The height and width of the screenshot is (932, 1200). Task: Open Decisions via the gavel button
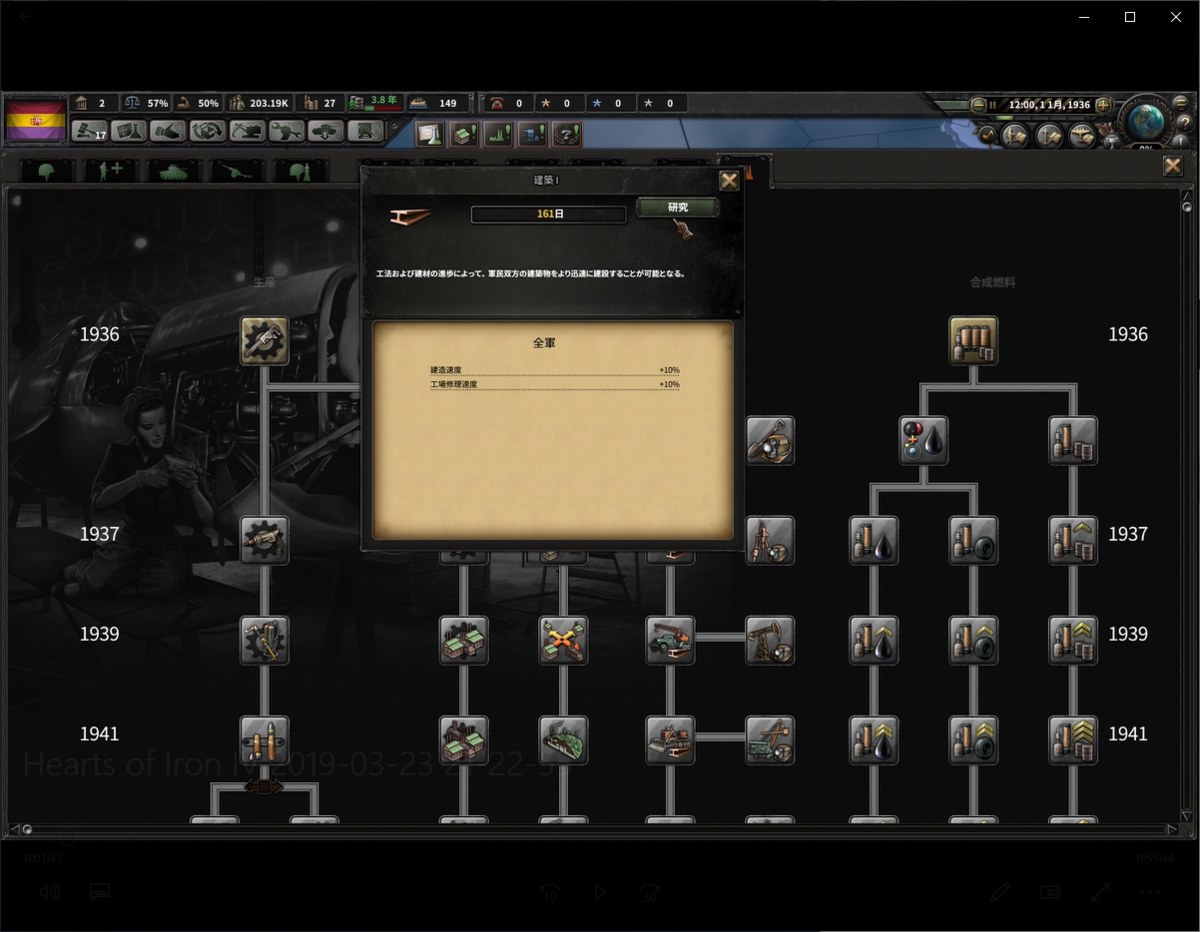(x=89, y=131)
